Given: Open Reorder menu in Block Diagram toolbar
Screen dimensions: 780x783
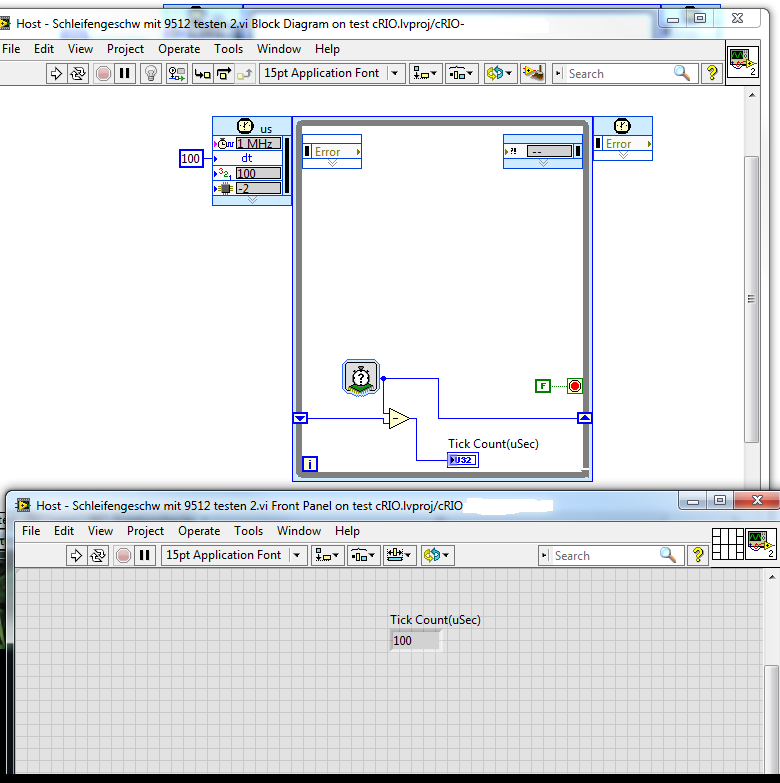Looking at the screenshot, I should coord(500,74).
